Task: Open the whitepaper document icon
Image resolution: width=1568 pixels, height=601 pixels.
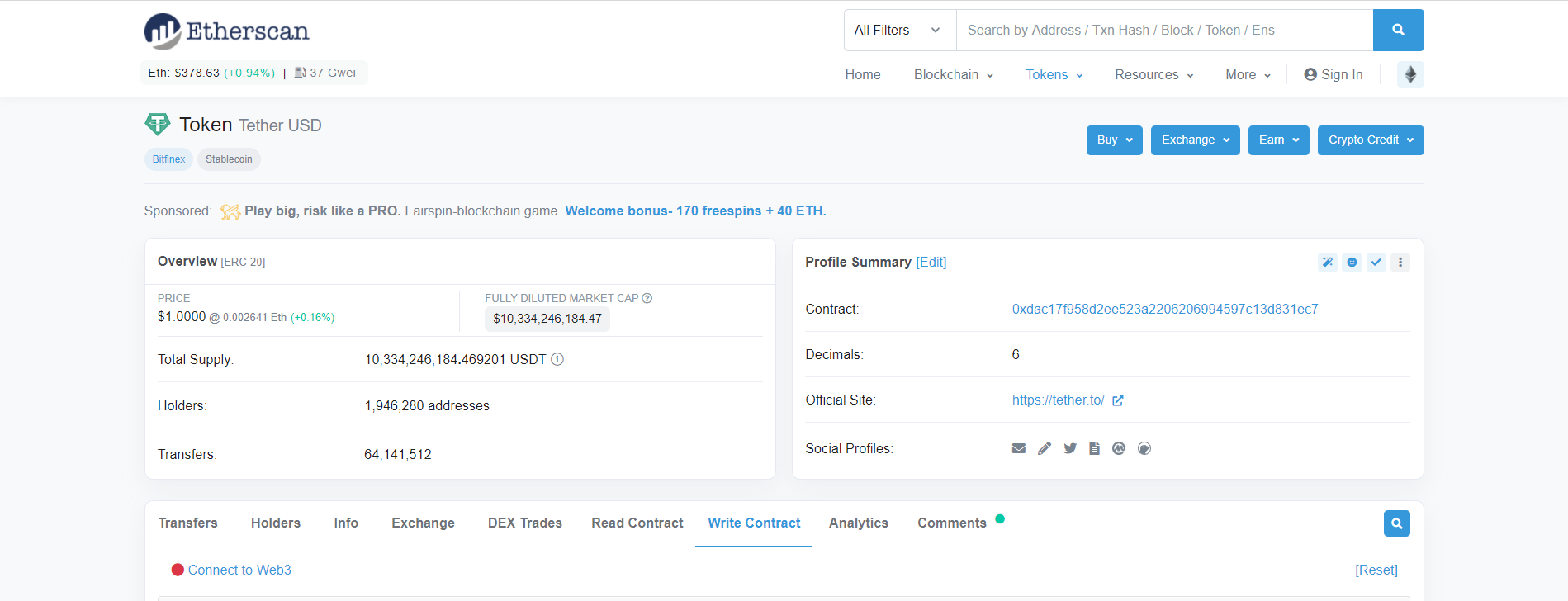Action: pos(1094,448)
